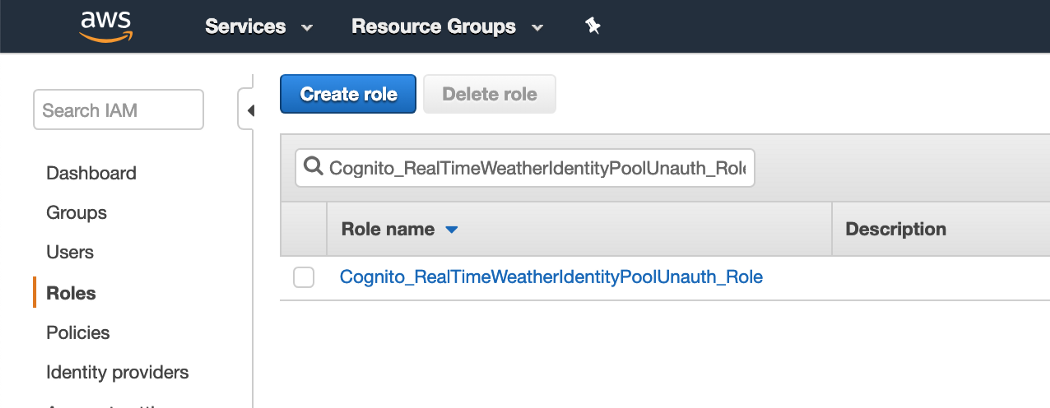This screenshot has width=1050, height=408.
Task: Open the Resource Groups dropdown menu
Action: tap(447, 27)
